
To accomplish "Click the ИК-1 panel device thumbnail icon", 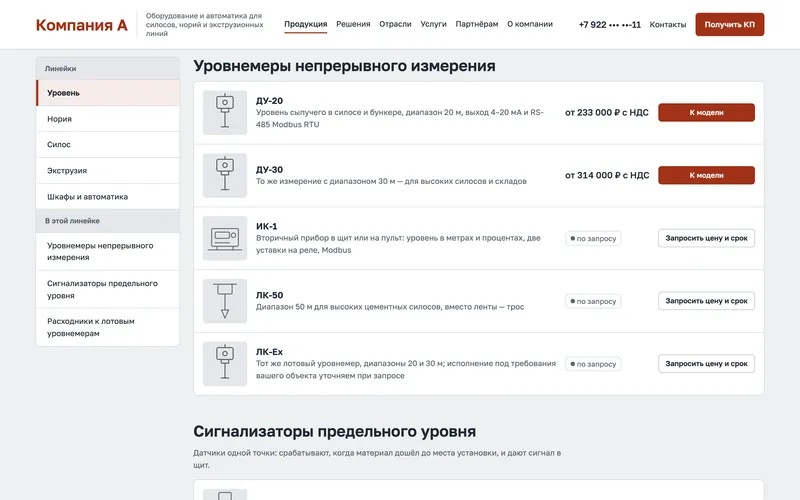I will 224,238.
